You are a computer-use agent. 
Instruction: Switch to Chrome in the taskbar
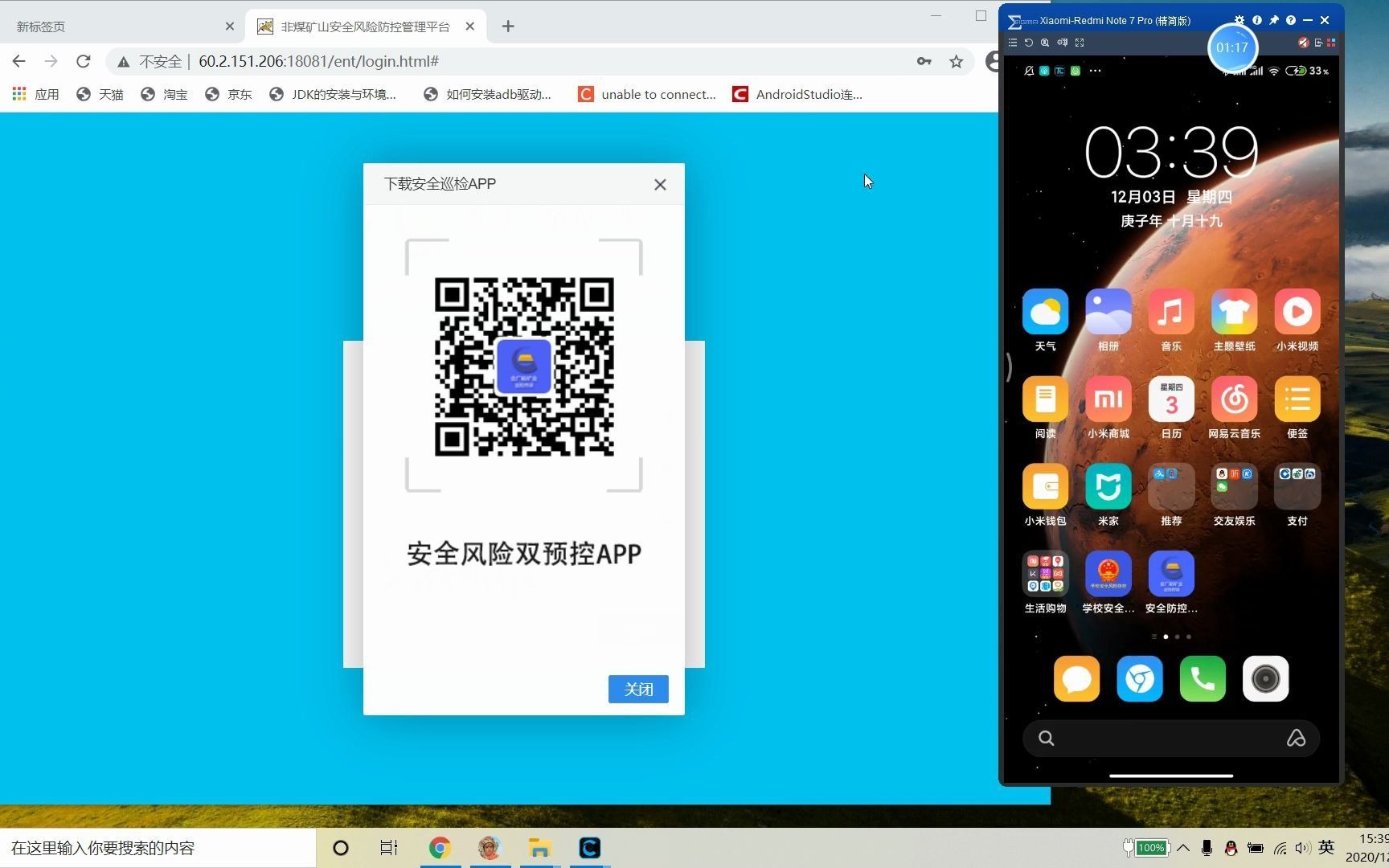click(440, 848)
